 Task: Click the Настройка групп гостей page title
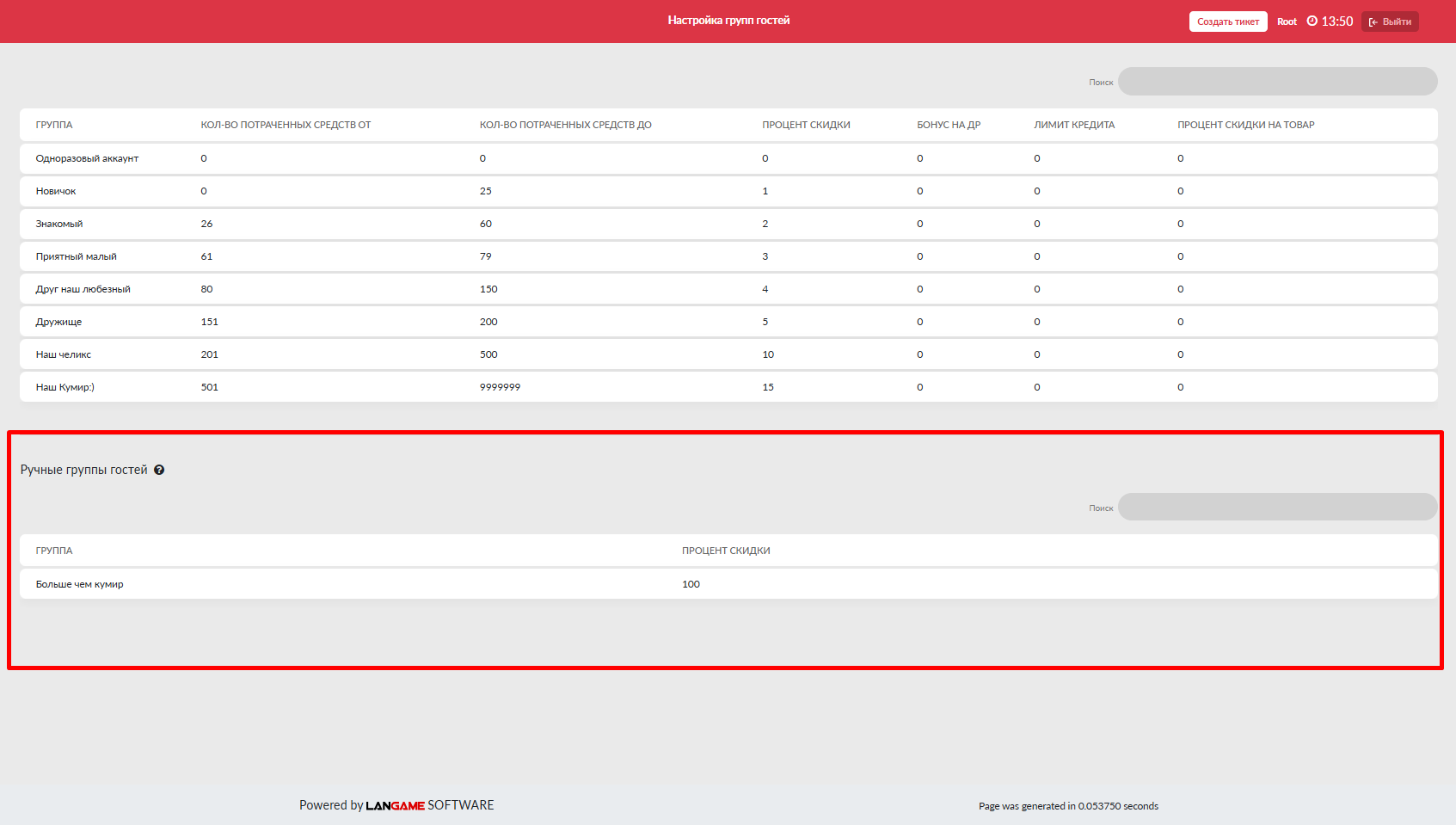(x=728, y=20)
